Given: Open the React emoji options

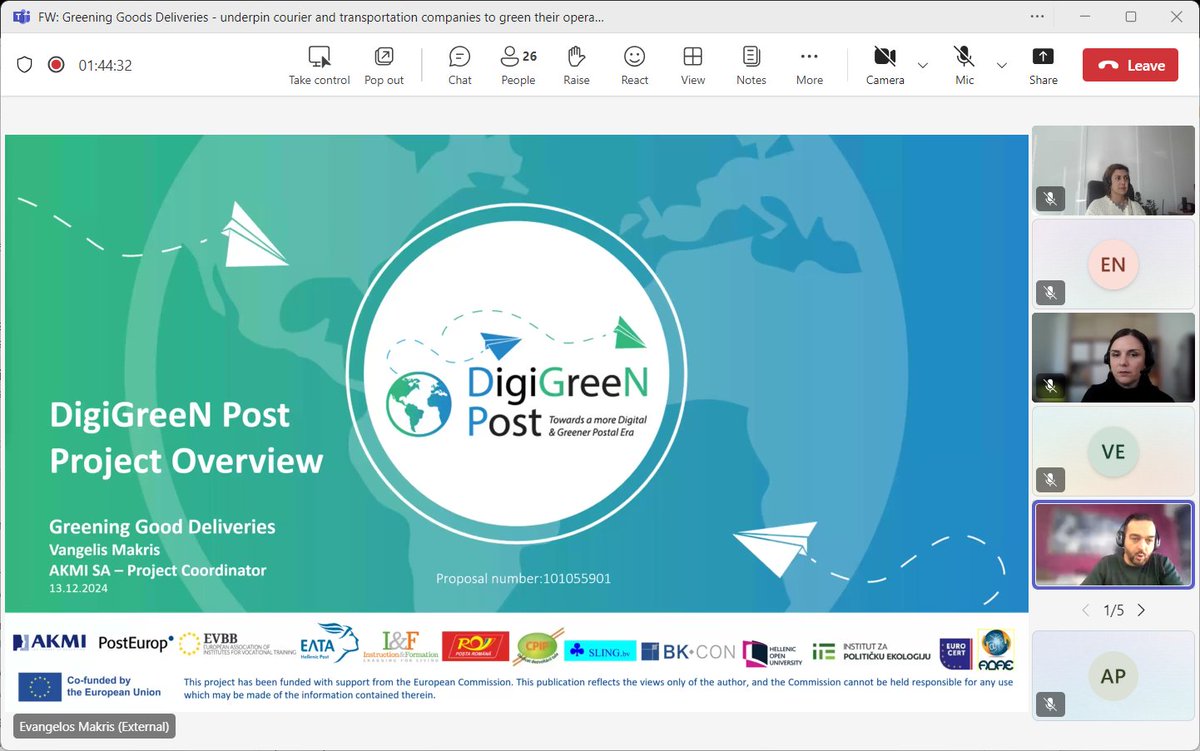Looking at the screenshot, I should 635,66.
